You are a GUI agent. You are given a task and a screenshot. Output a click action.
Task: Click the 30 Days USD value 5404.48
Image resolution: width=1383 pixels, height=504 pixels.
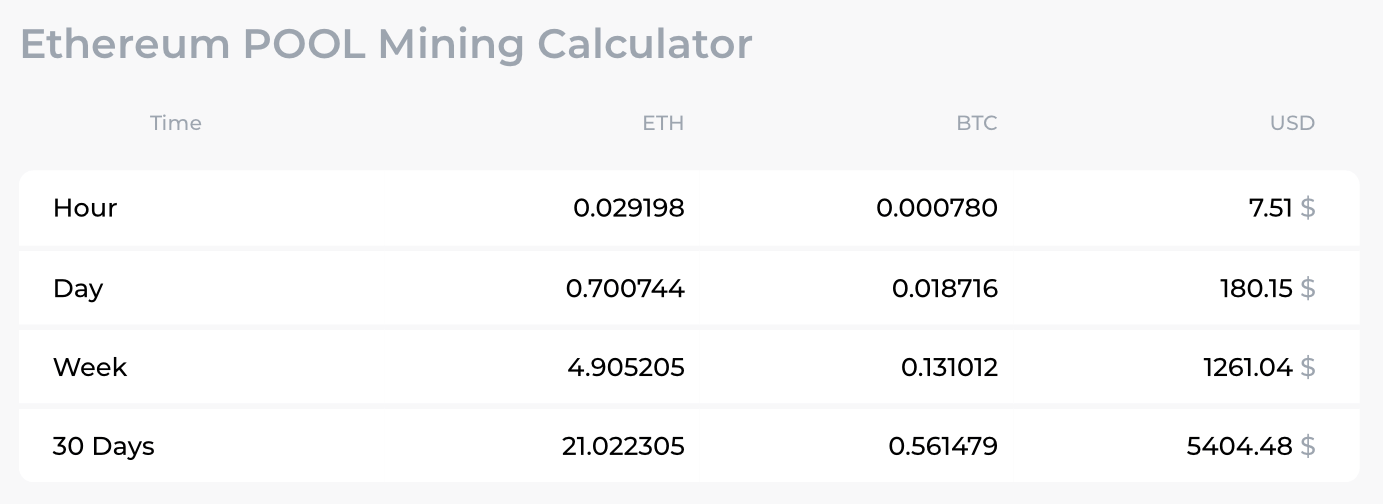tap(1240, 446)
